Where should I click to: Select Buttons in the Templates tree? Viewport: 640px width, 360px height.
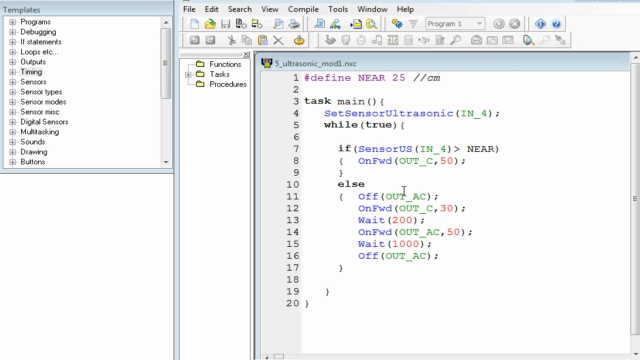33,162
